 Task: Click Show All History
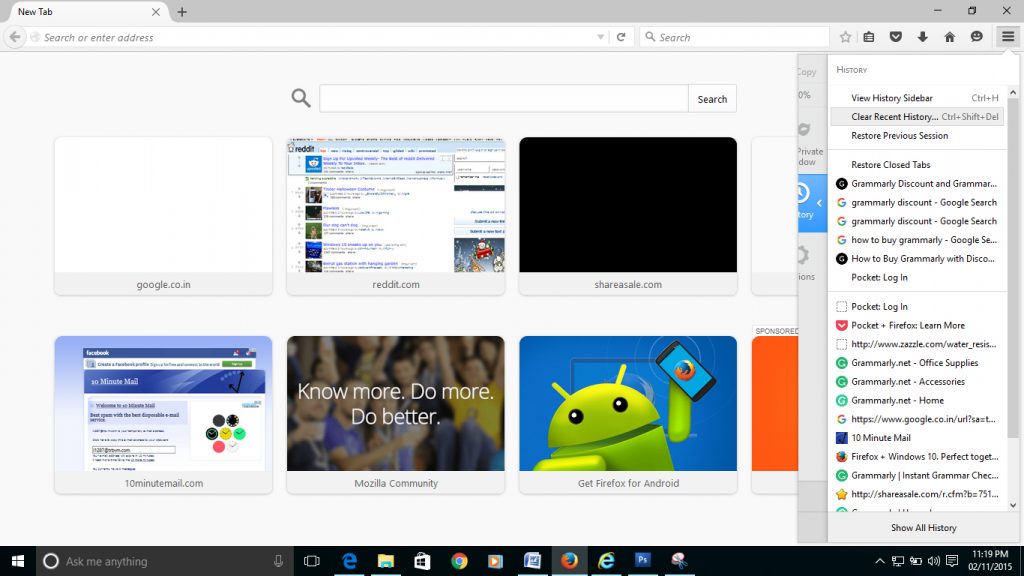[923, 528]
